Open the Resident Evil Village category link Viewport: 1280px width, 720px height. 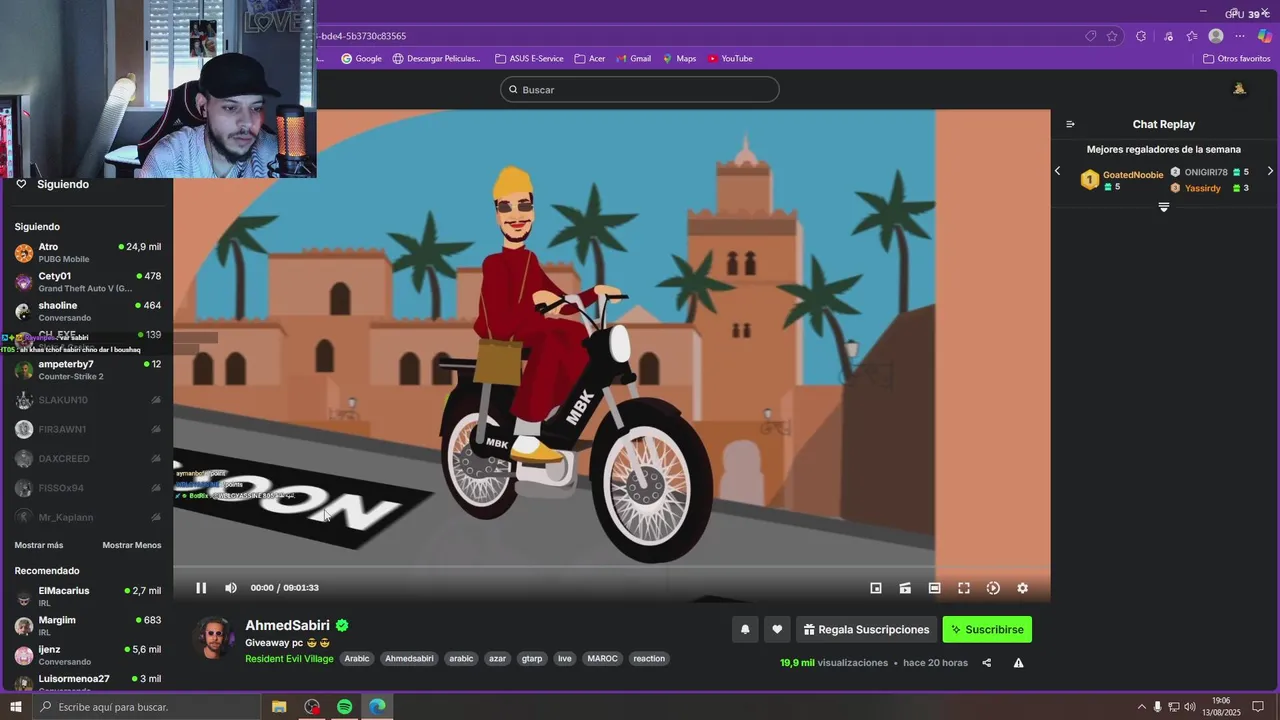pos(289,659)
